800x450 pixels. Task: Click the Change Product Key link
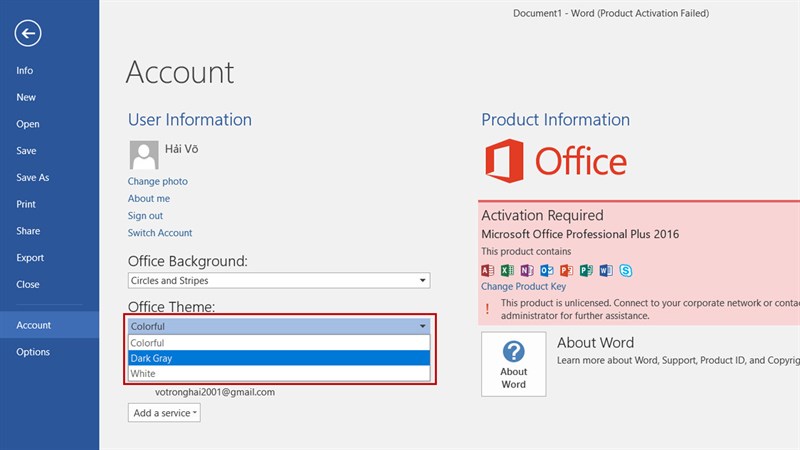524,287
